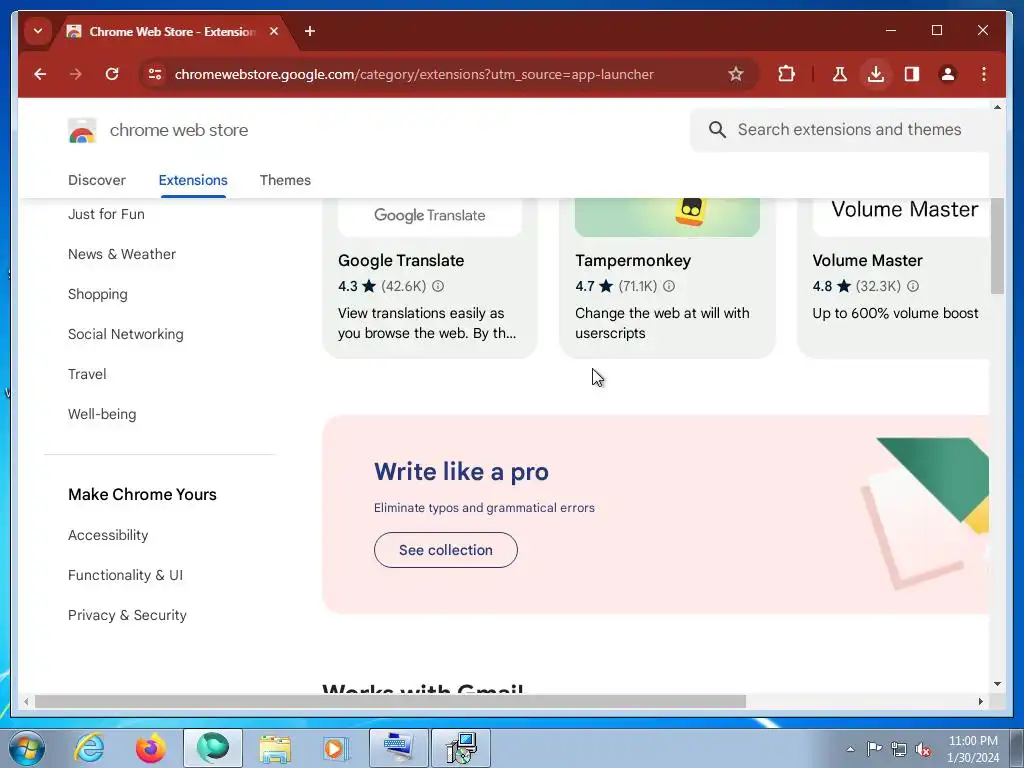Open the News & Weather category
The image size is (1024, 768).
click(x=122, y=254)
